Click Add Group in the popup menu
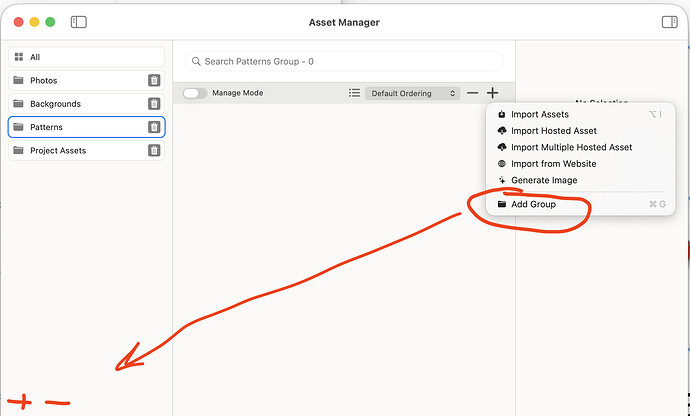 click(533, 204)
